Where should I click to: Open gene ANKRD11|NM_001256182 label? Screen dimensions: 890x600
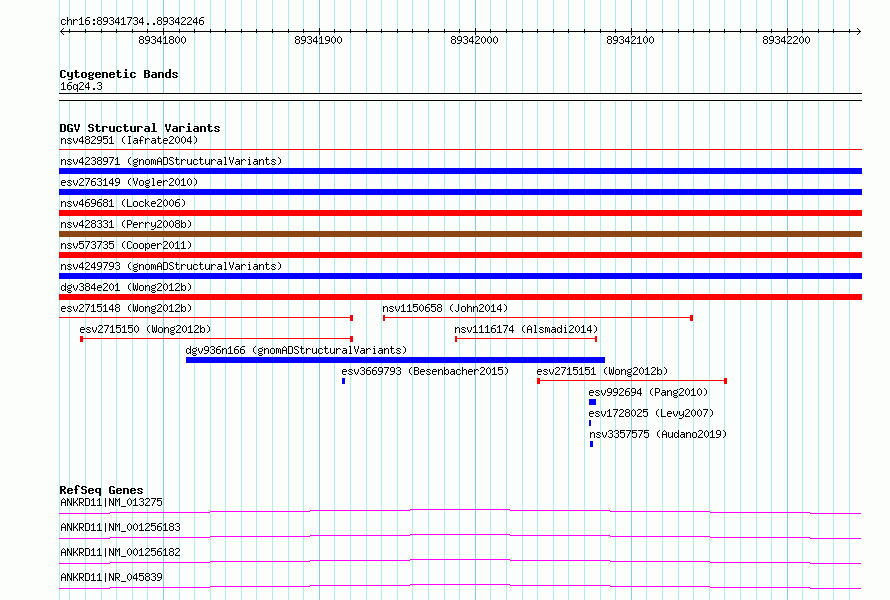click(x=120, y=552)
